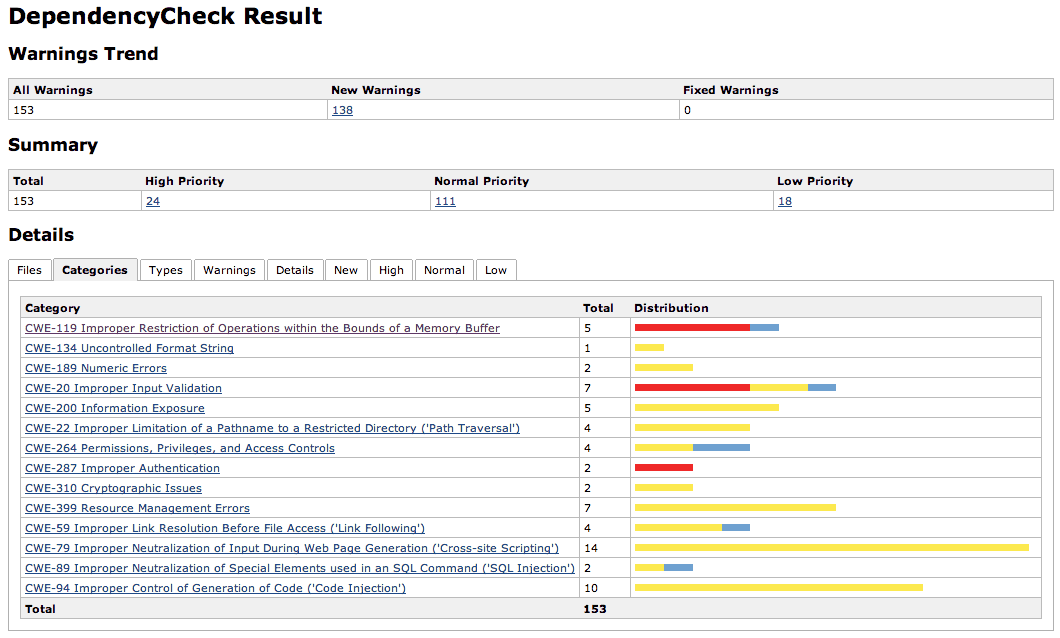Open CWE-89 SQL Injection category
This screenshot has width=1060, height=638.
299,568
